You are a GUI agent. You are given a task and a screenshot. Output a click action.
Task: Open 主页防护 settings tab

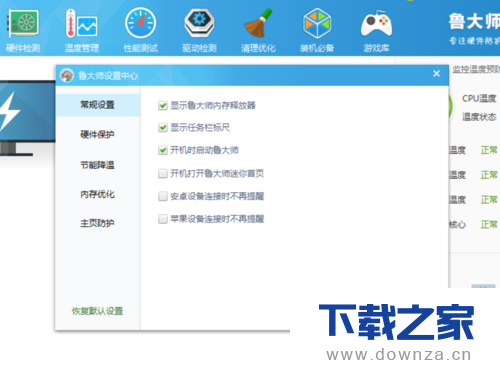(x=98, y=223)
